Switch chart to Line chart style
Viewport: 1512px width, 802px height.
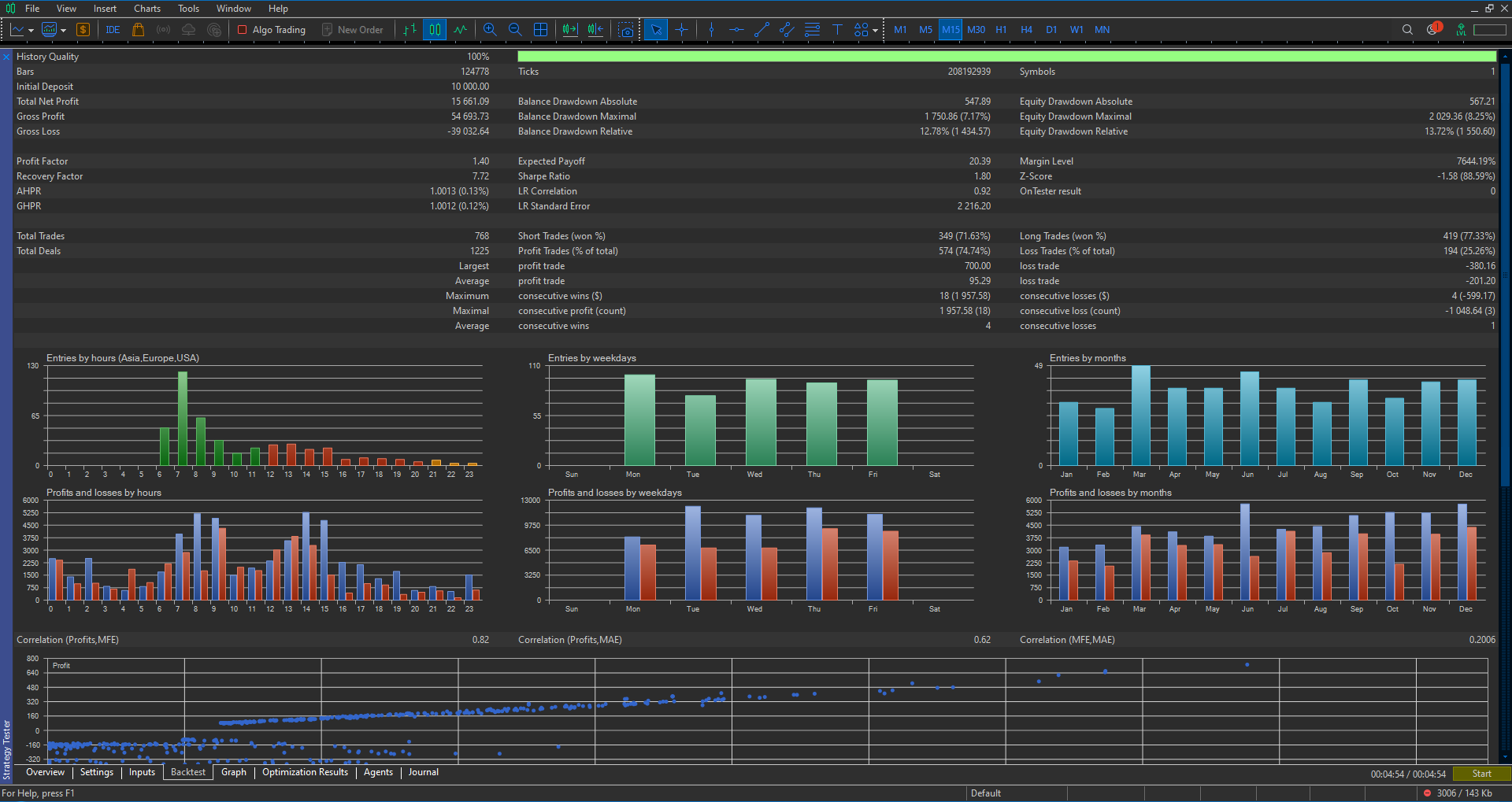point(460,29)
